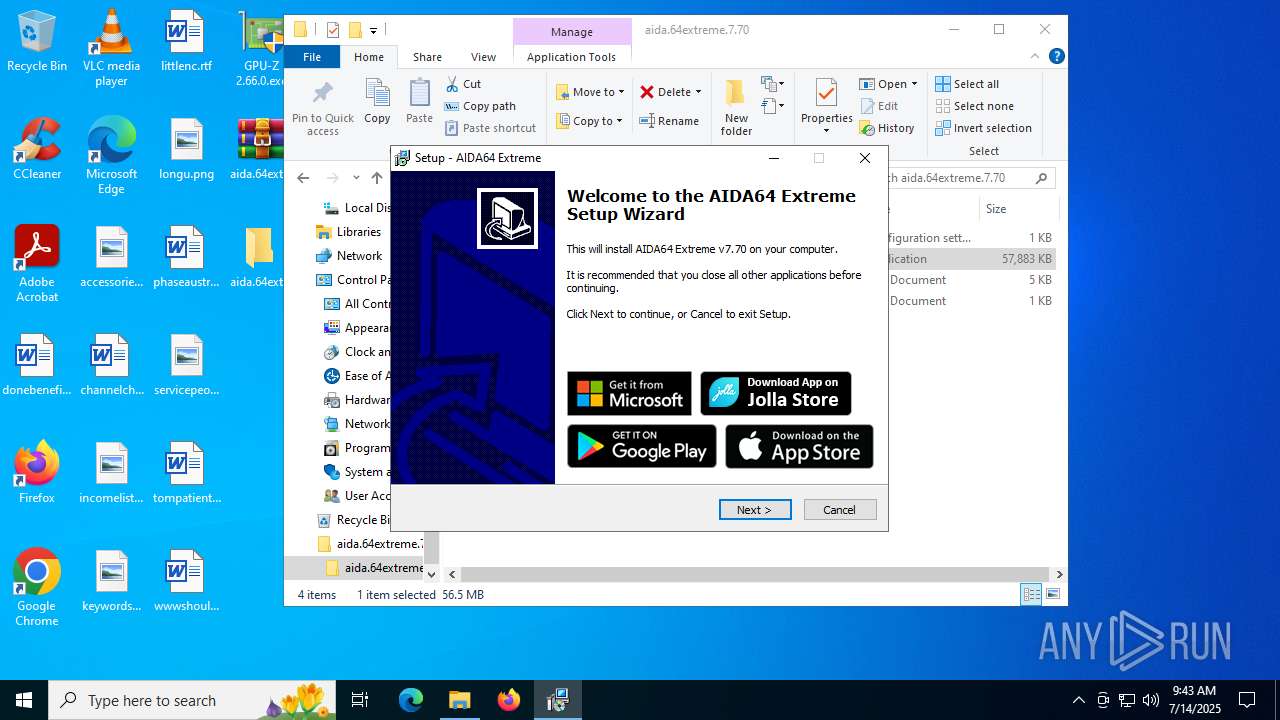Image resolution: width=1280 pixels, height=720 pixels.
Task: Click the horizontal scrollbar right arrow
Action: (1059, 575)
